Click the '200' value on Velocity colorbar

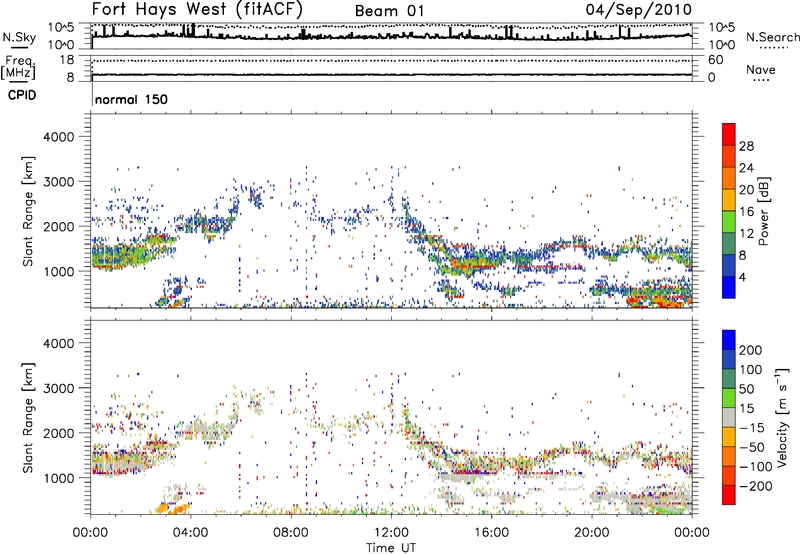click(751, 350)
